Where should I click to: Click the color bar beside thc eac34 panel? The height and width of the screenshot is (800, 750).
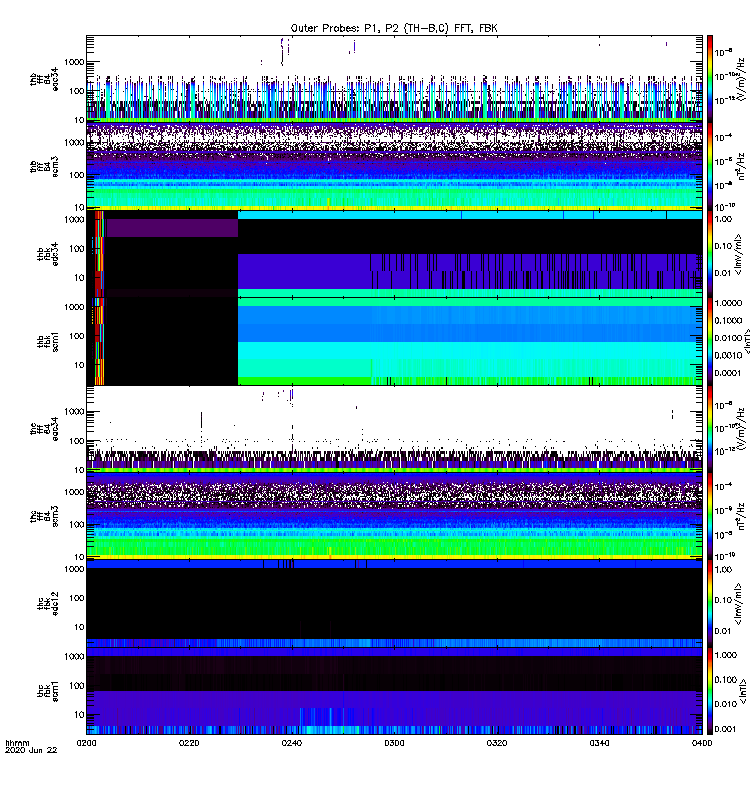coord(710,429)
